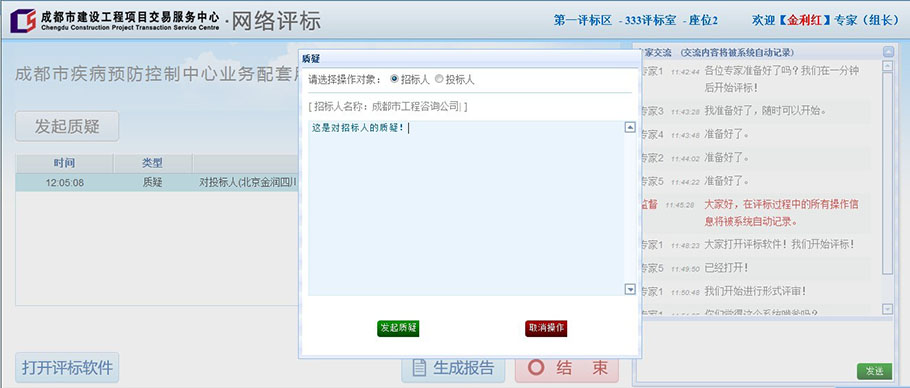Select the 招标人 radio button
Screen dimensions: 910x388
point(395,79)
